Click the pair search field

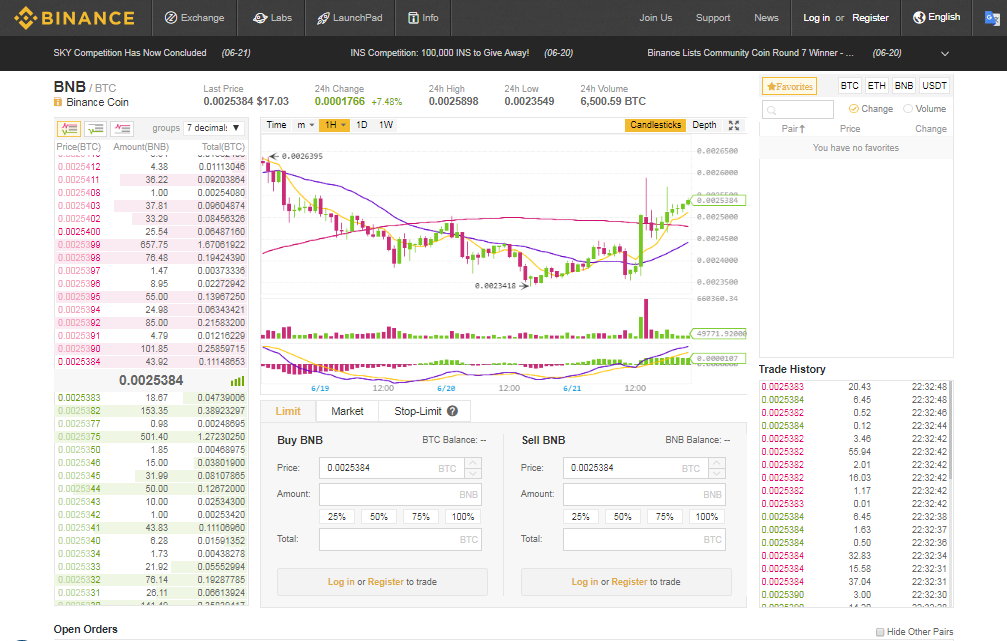tap(798, 109)
